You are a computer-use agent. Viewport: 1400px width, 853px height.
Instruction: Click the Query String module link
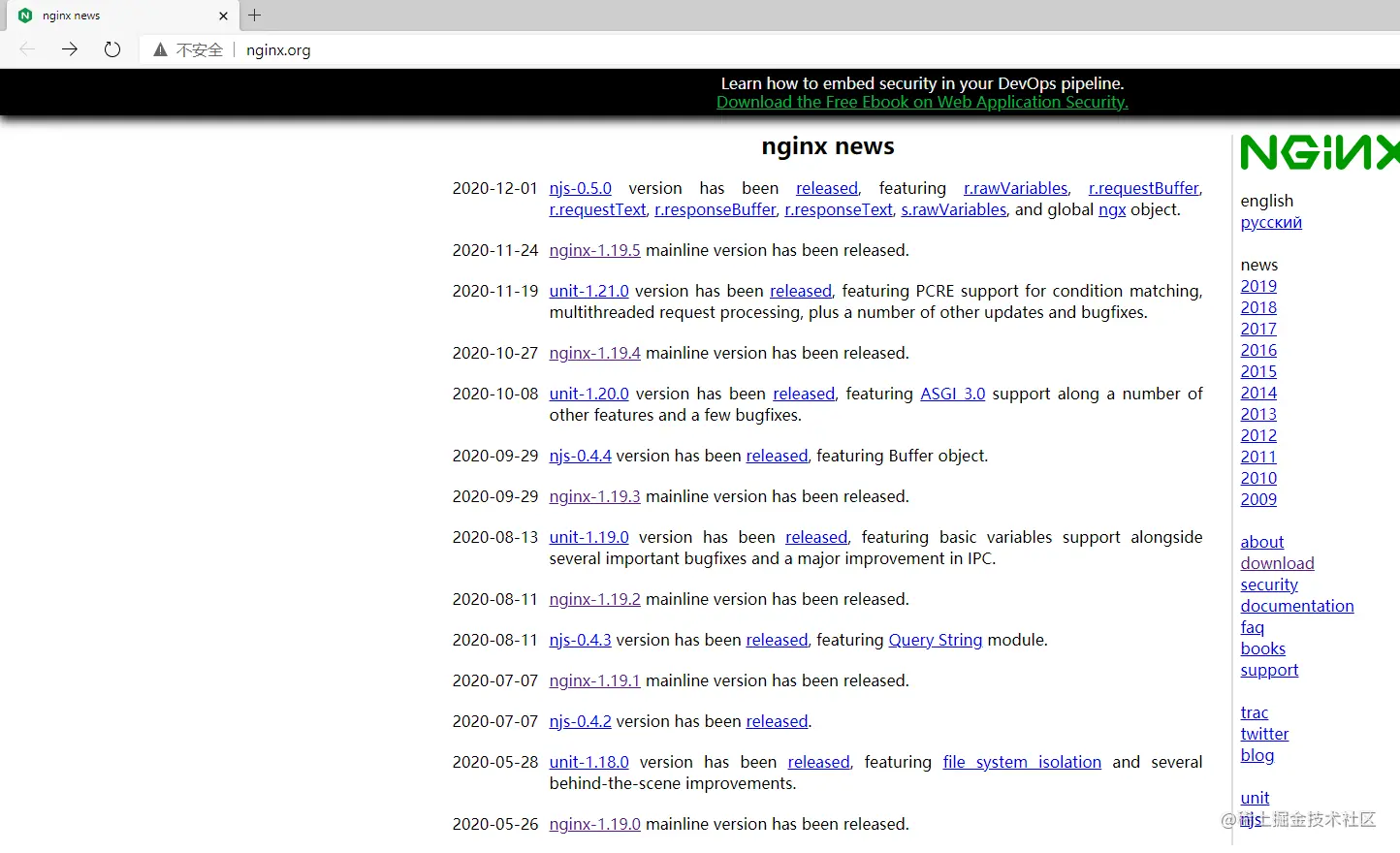pyautogui.click(x=936, y=641)
